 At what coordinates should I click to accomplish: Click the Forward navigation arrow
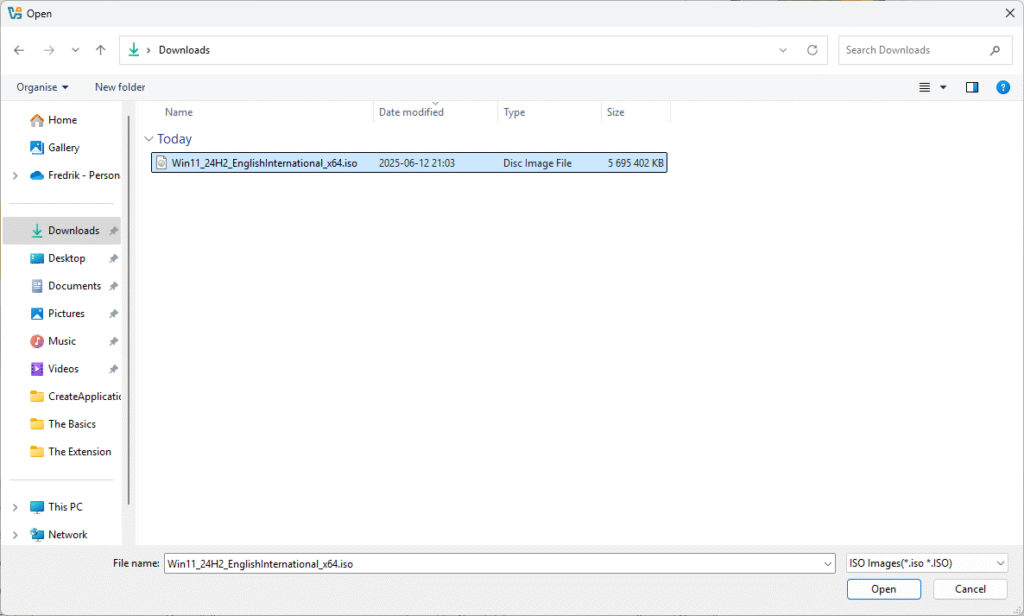(x=49, y=50)
